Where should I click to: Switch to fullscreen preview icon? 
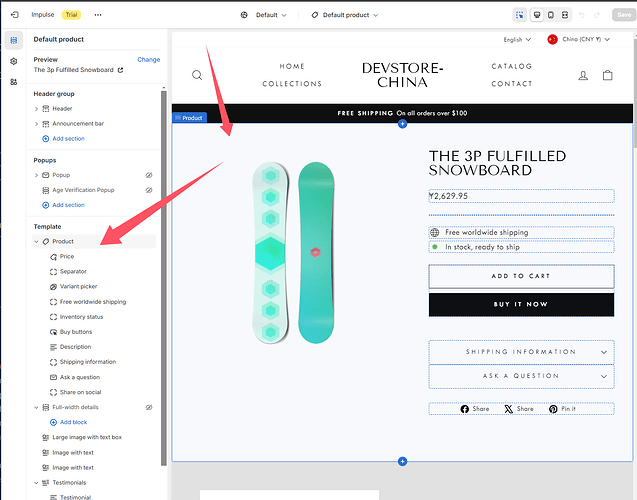tap(565, 15)
